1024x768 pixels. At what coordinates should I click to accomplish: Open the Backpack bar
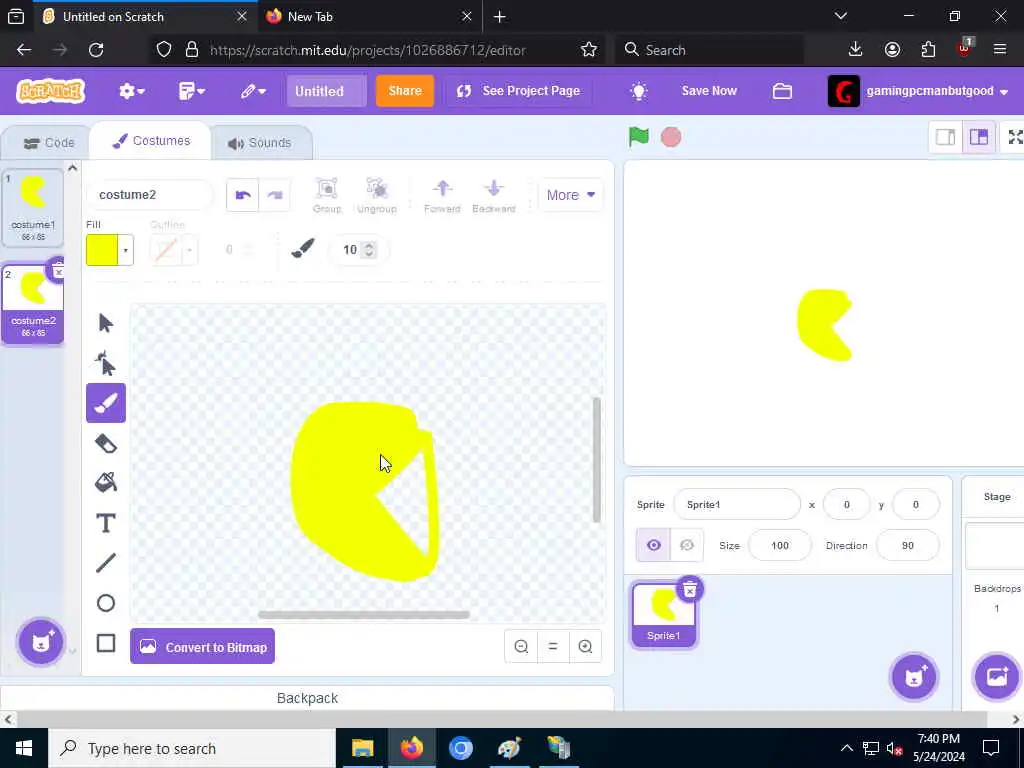pyautogui.click(x=307, y=698)
